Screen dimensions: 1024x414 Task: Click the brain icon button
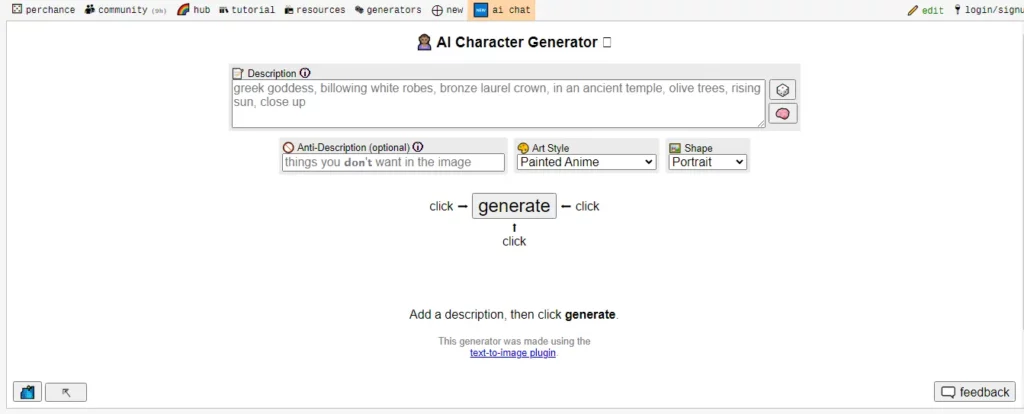click(x=782, y=114)
